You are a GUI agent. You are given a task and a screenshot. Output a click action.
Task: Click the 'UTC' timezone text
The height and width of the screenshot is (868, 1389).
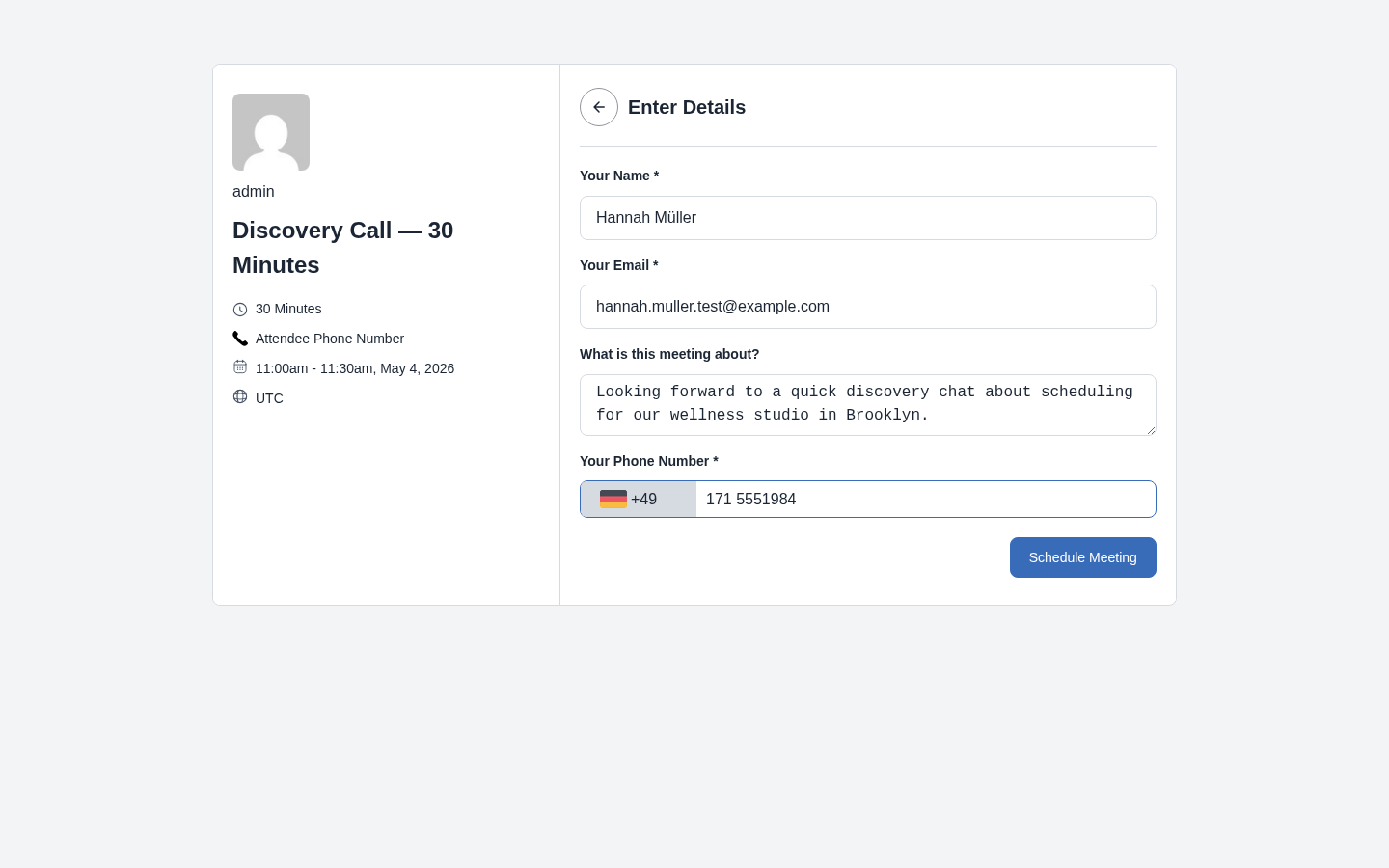tap(269, 398)
